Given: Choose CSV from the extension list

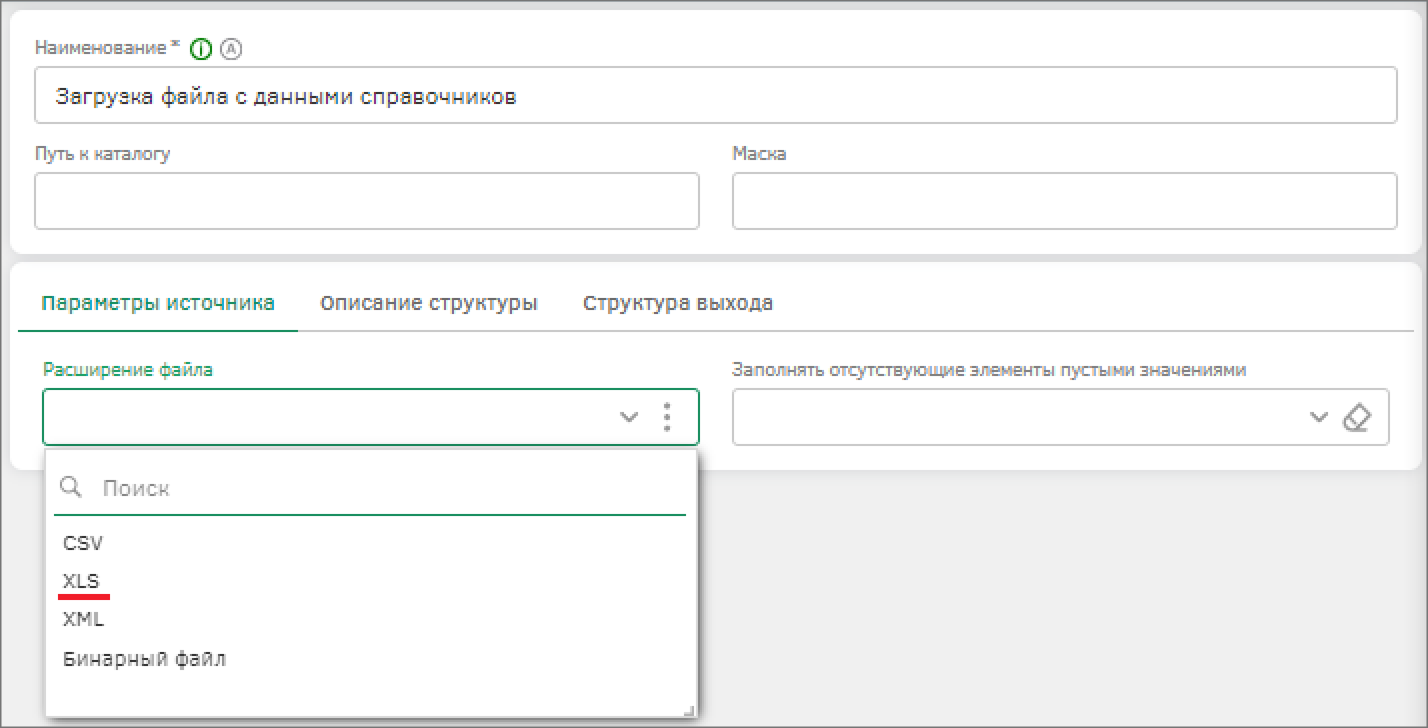Looking at the screenshot, I should pos(83,543).
